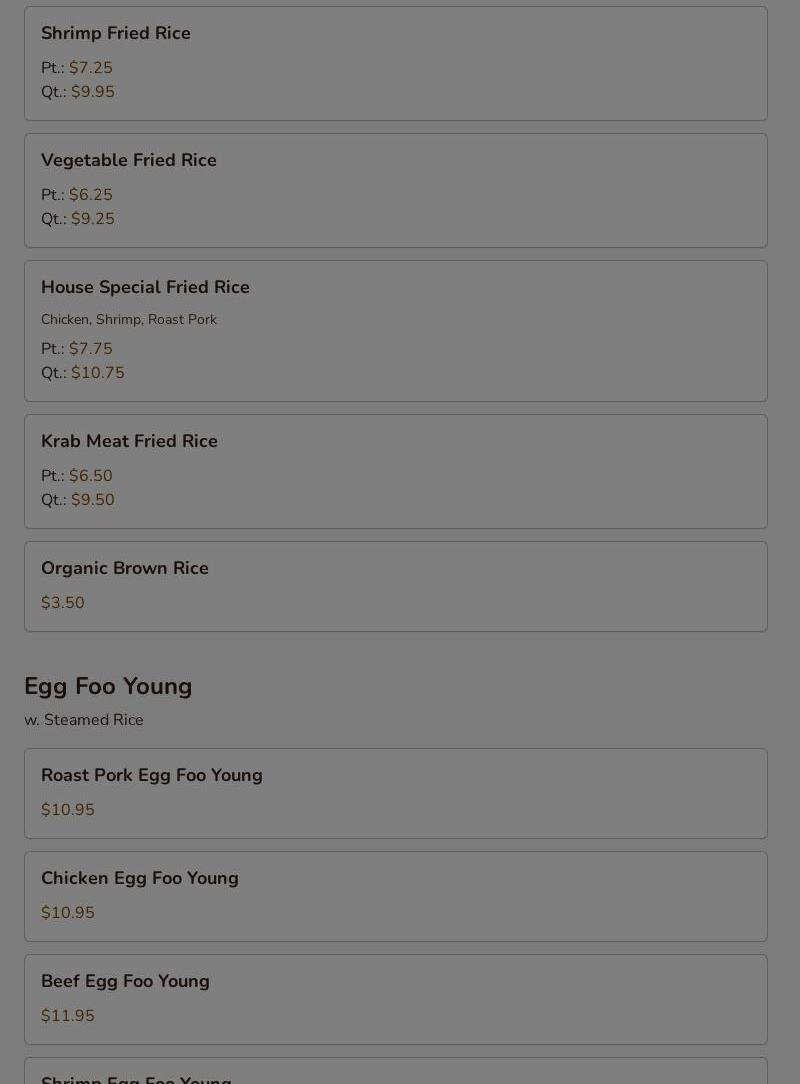Click the Organic Brown Rice $3.50 price
This screenshot has height=1084, width=800.
click(63, 603)
